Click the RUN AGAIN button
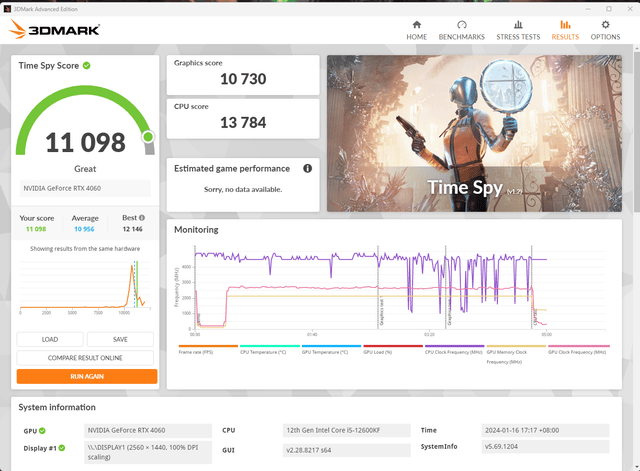Viewport: 640px width, 471px height. point(87,376)
